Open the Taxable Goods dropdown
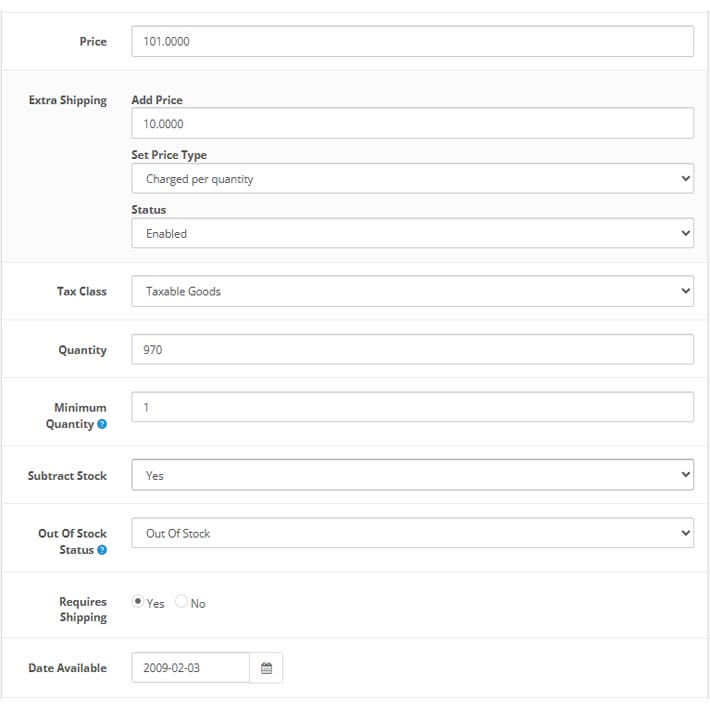 413,291
